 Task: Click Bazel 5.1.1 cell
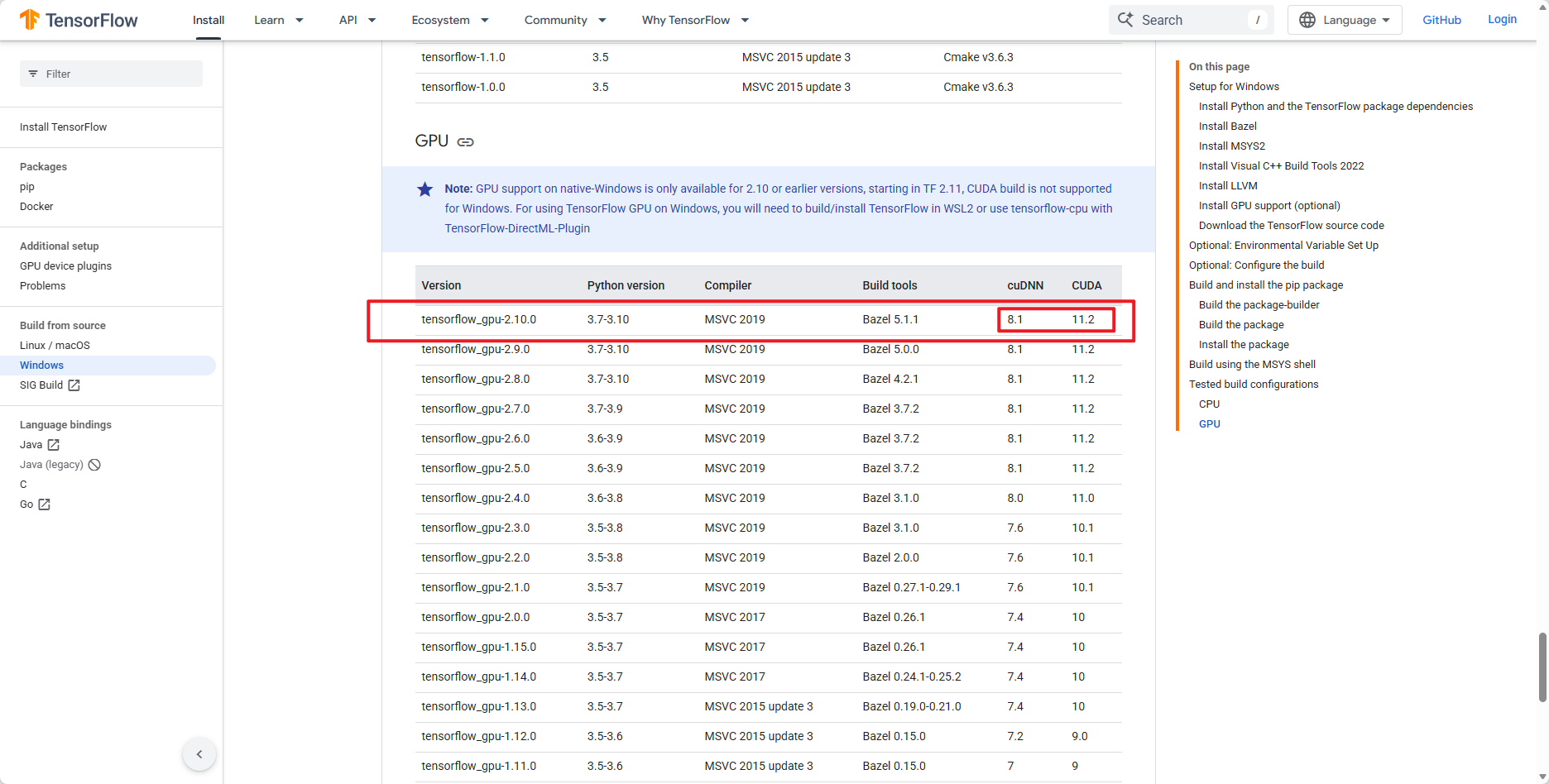(891, 319)
